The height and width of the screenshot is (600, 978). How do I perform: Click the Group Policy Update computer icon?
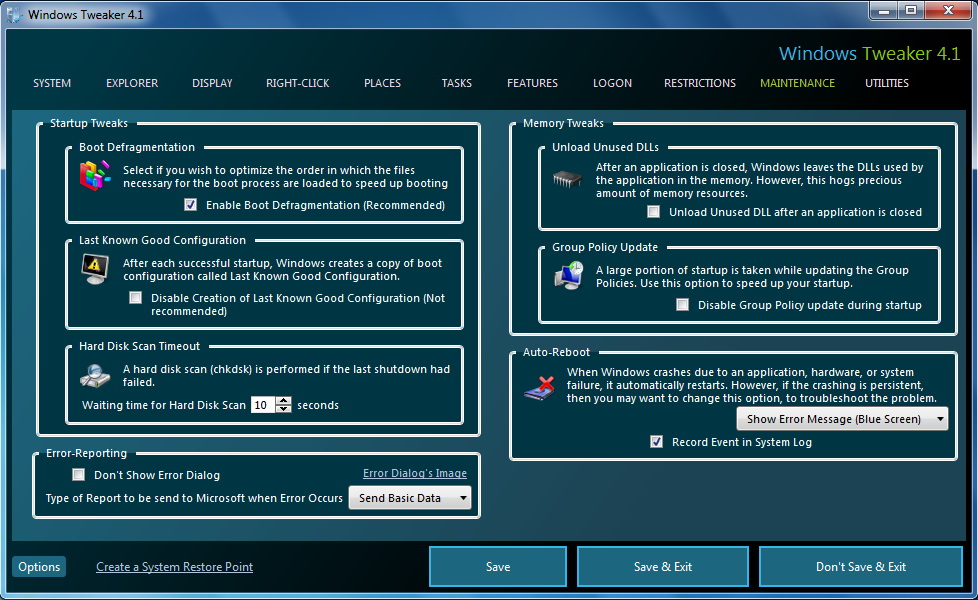pos(567,277)
